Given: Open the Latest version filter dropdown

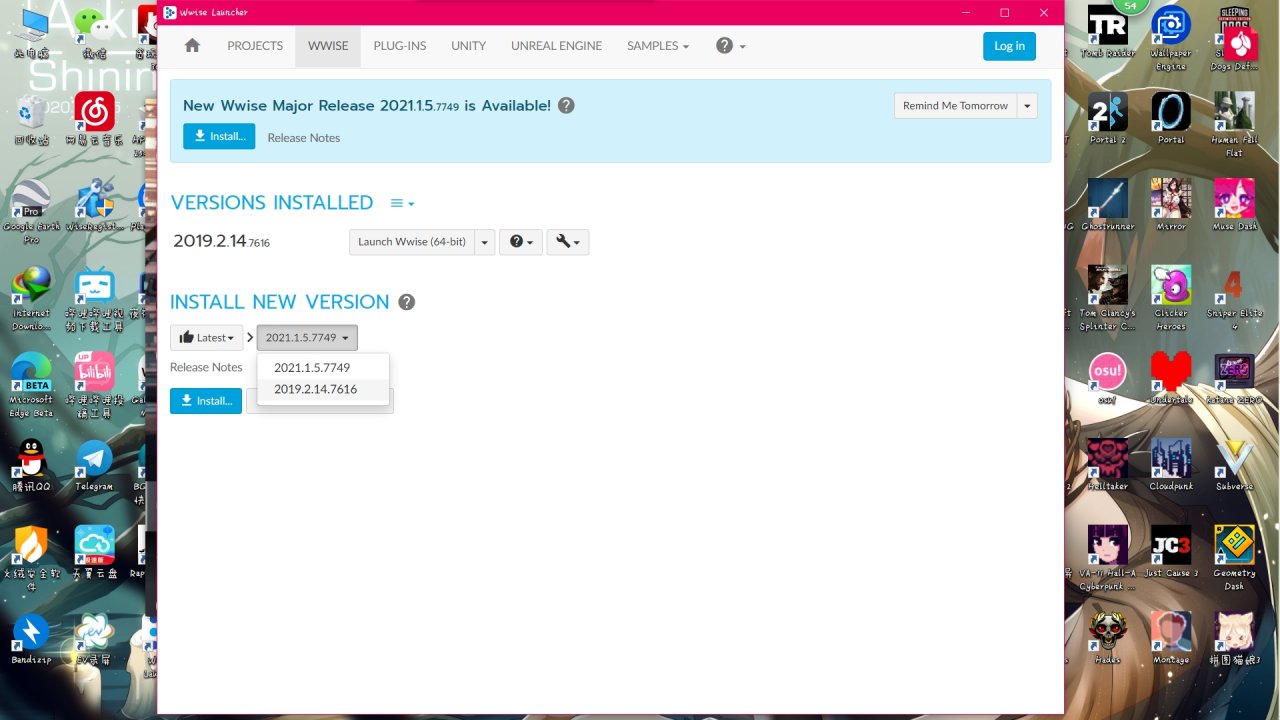Looking at the screenshot, I should coord(206,338).
